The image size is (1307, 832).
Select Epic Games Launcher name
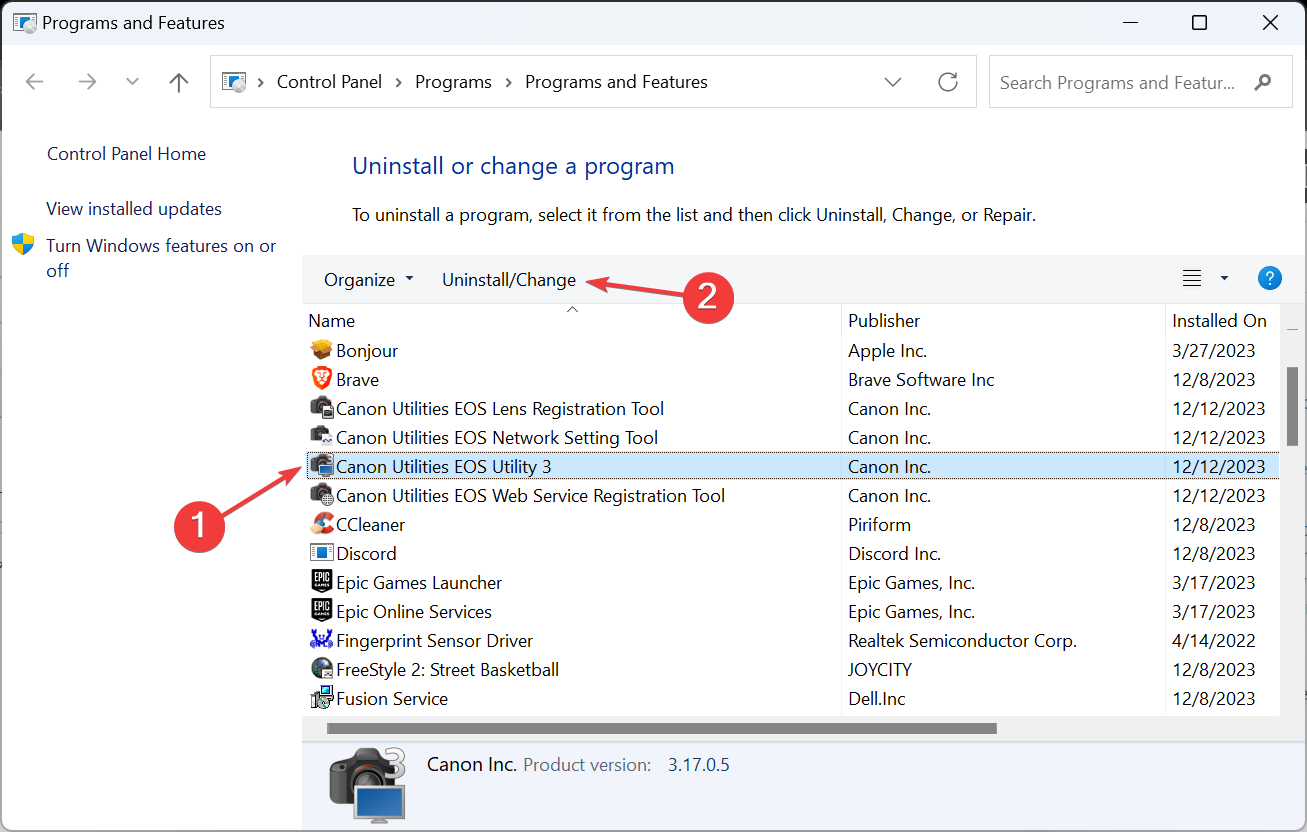click(x=419, y=583)
